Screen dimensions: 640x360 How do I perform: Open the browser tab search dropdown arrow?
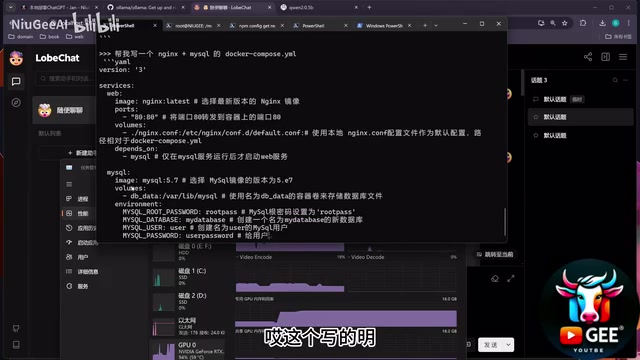coord(11,7)
